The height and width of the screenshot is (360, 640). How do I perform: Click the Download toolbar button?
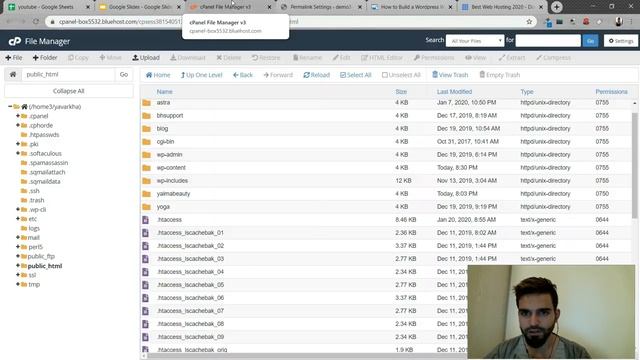click(x=188, y=58)
